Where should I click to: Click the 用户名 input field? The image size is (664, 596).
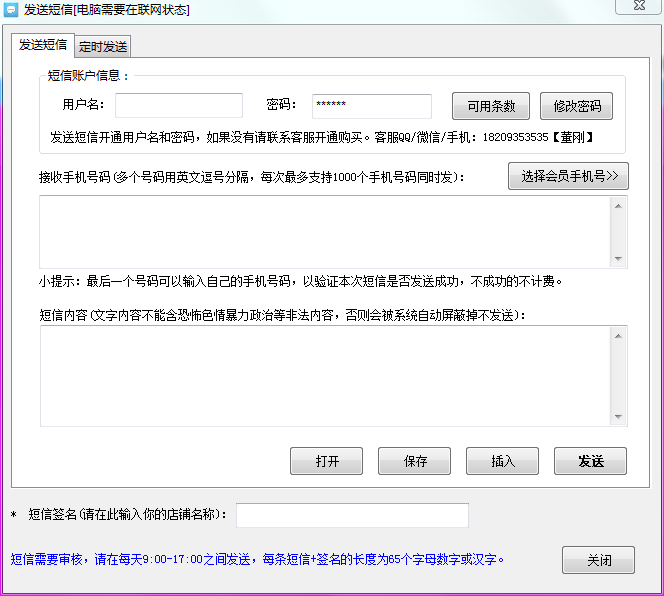pyautogui.click(x=179, y=105)
